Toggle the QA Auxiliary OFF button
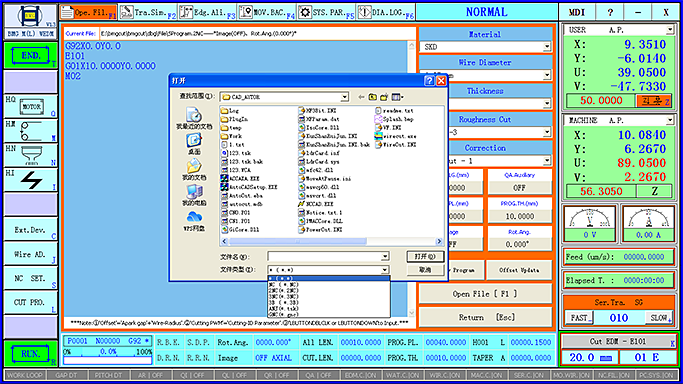The height and width of the screenshot is (384, 683). coord(519,188)
